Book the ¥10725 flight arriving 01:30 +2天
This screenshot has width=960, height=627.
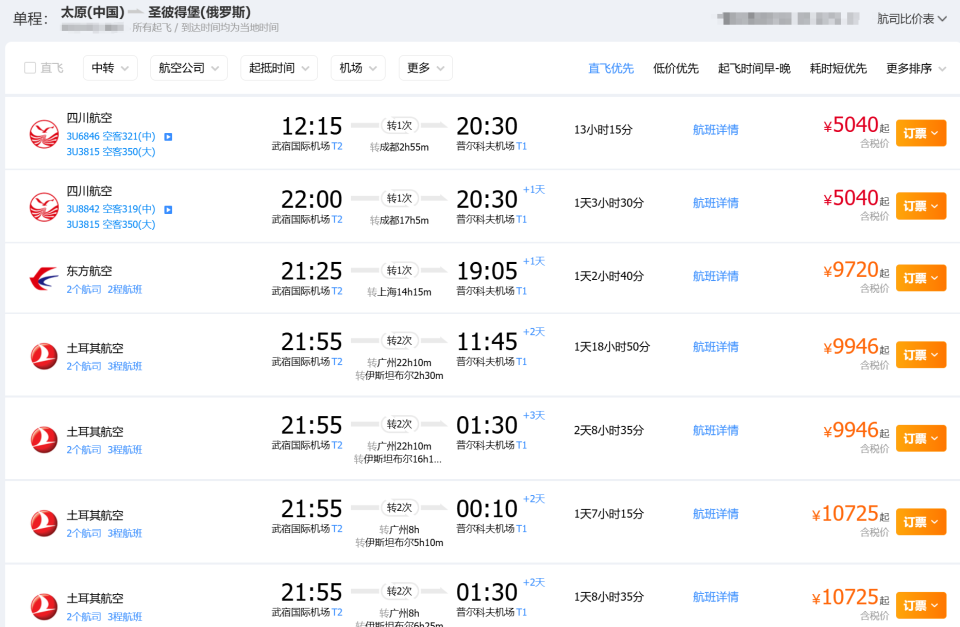pos(921,606)
